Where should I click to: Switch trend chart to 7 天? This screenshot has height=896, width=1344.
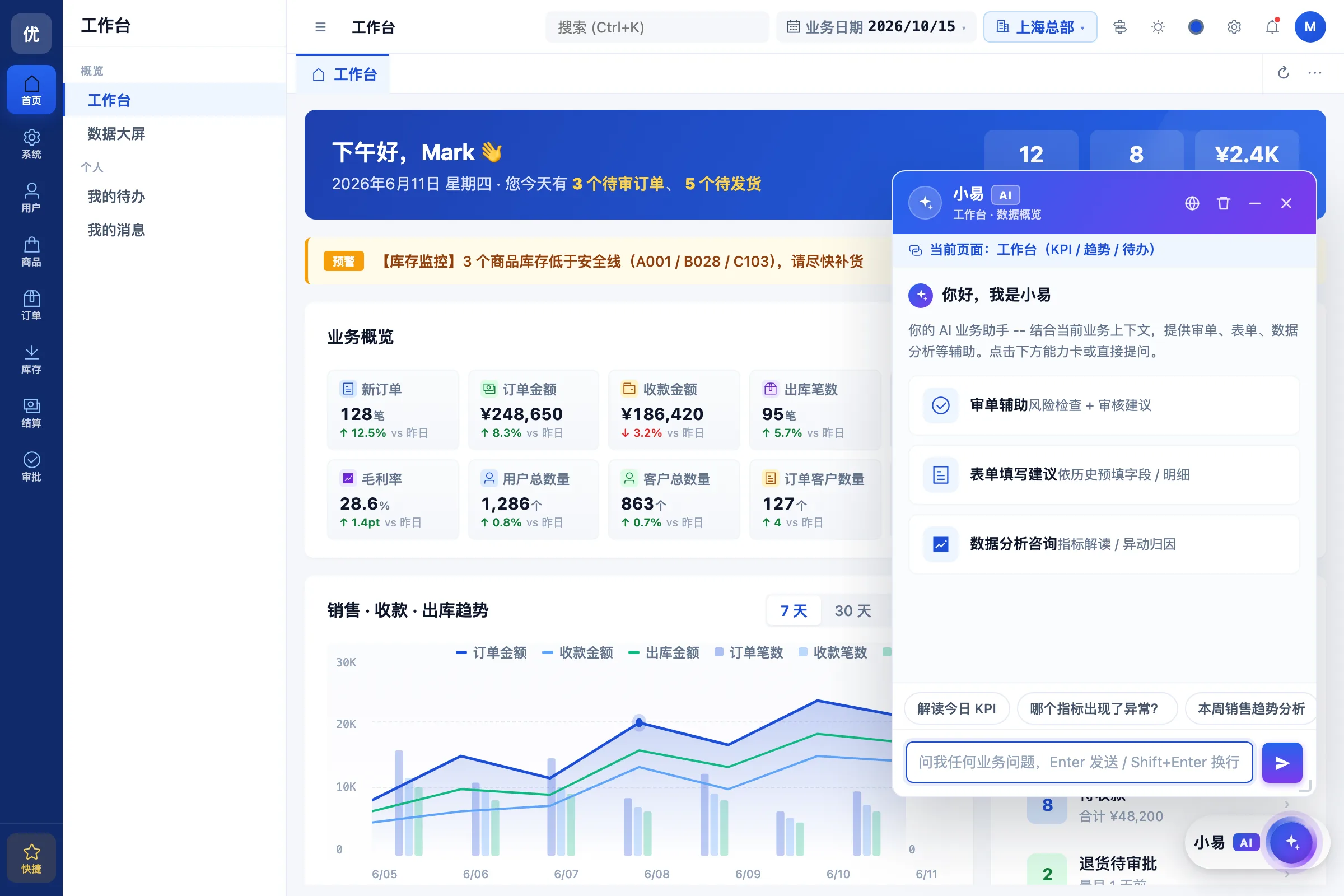tap(794, 611)
